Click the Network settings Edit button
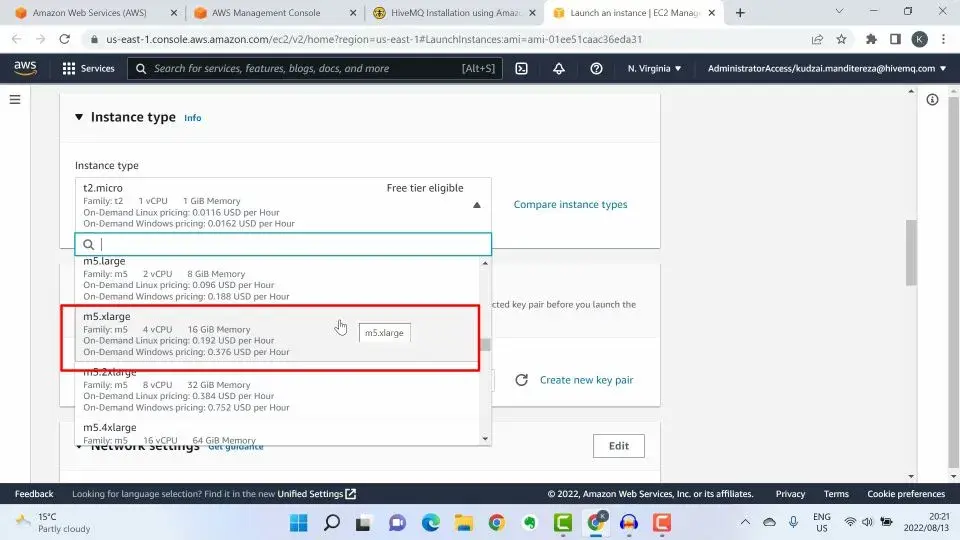 618,446
